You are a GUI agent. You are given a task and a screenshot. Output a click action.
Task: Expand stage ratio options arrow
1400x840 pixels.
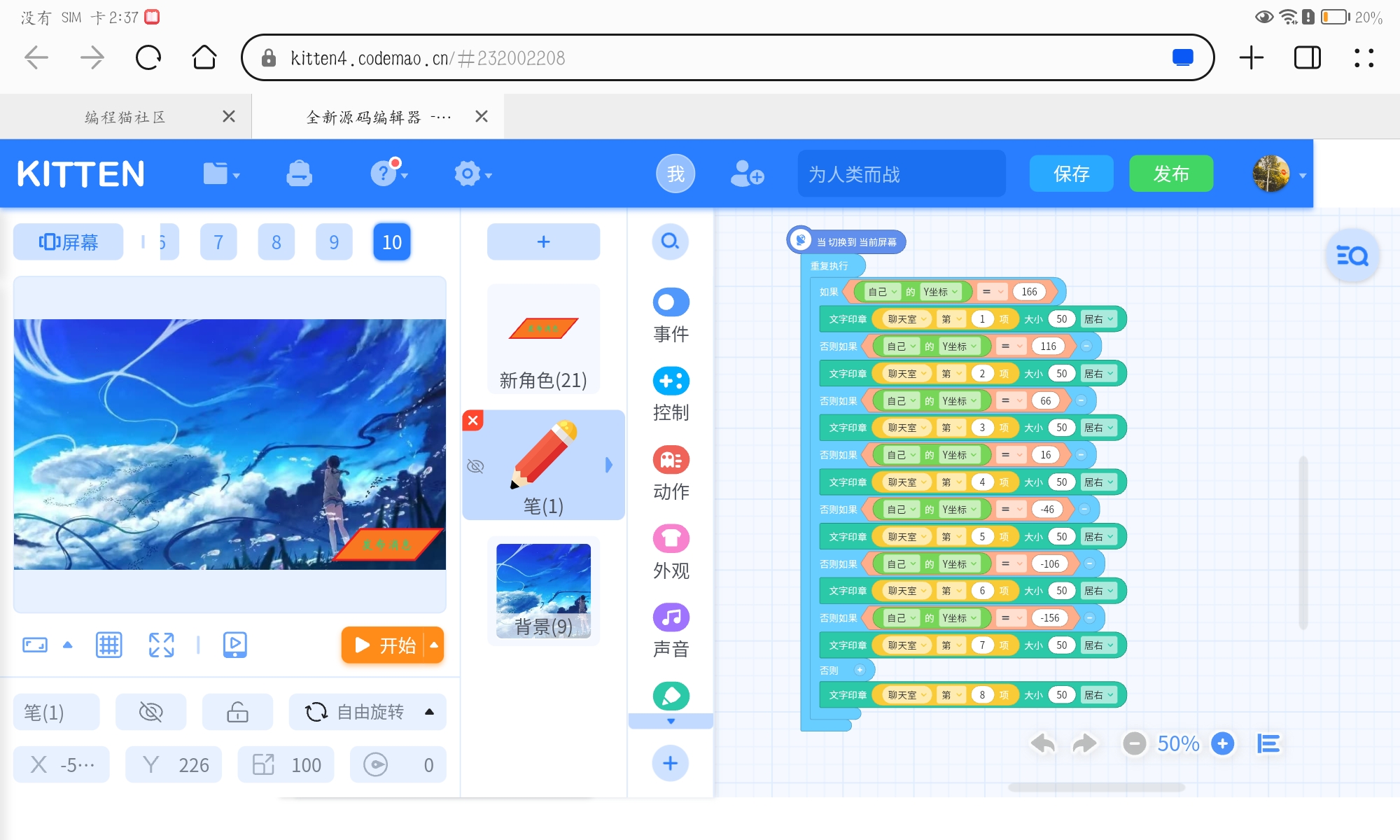pyautogui.click(x=68, y=645)
